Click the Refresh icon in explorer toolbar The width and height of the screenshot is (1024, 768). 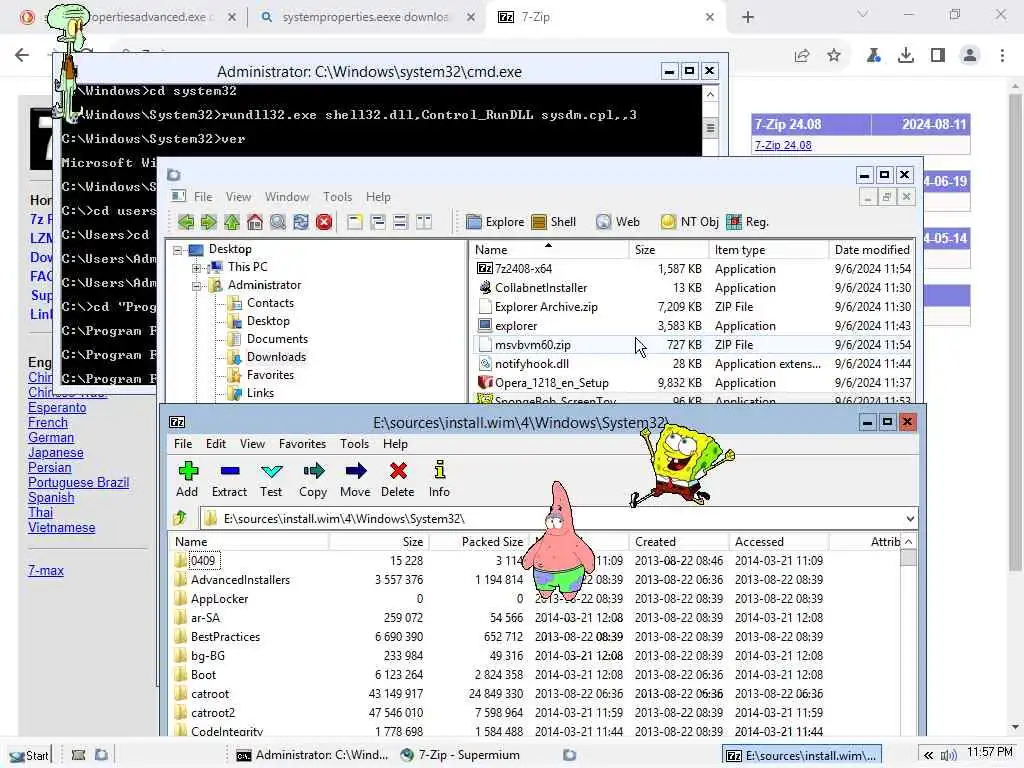pyautogui.click(x=300, y=222)
